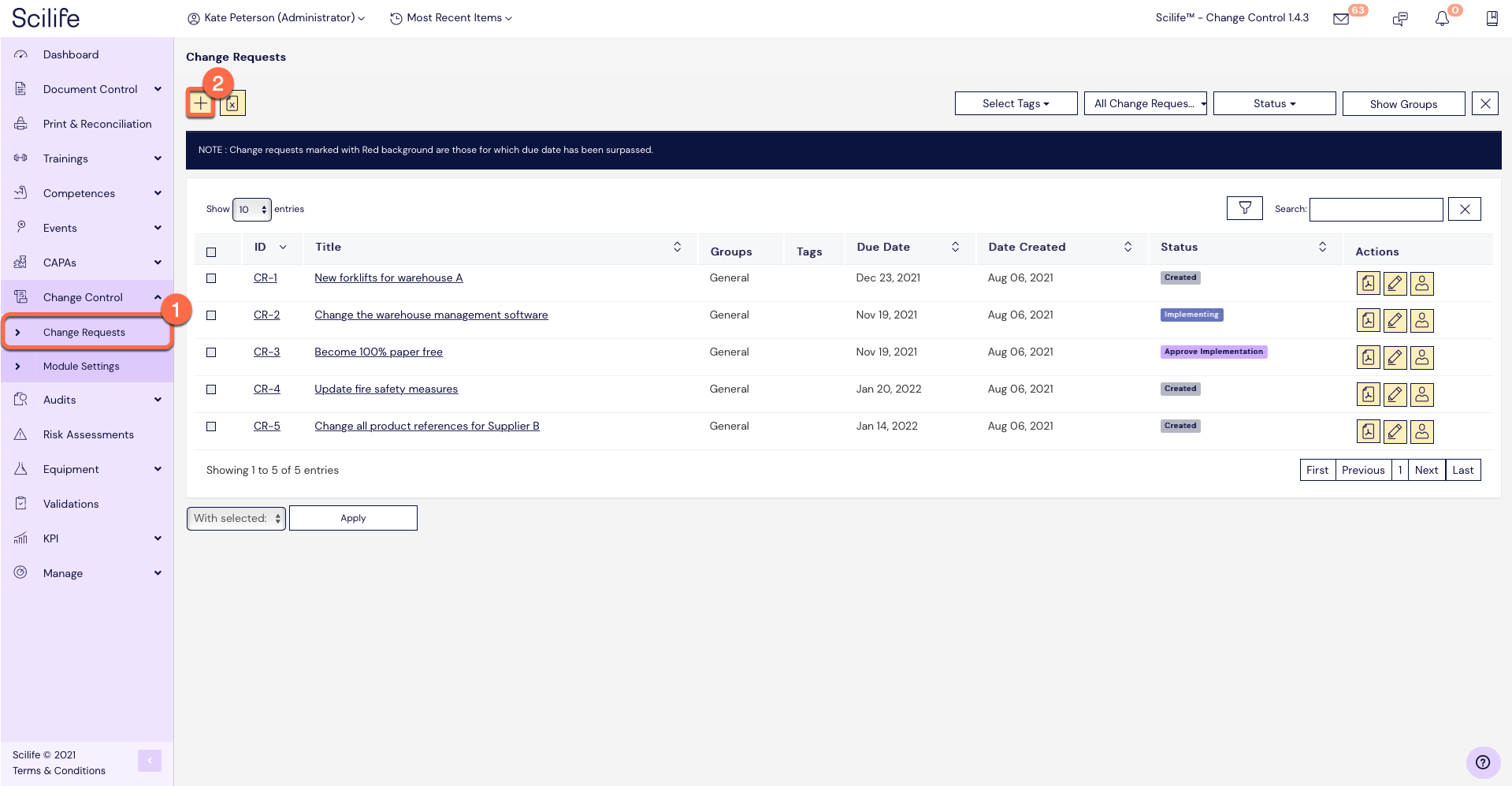The height and width of the screenshot is (786, 1512).
Task: Open the Kate Peterson account menu
Action: click(275, 17)
